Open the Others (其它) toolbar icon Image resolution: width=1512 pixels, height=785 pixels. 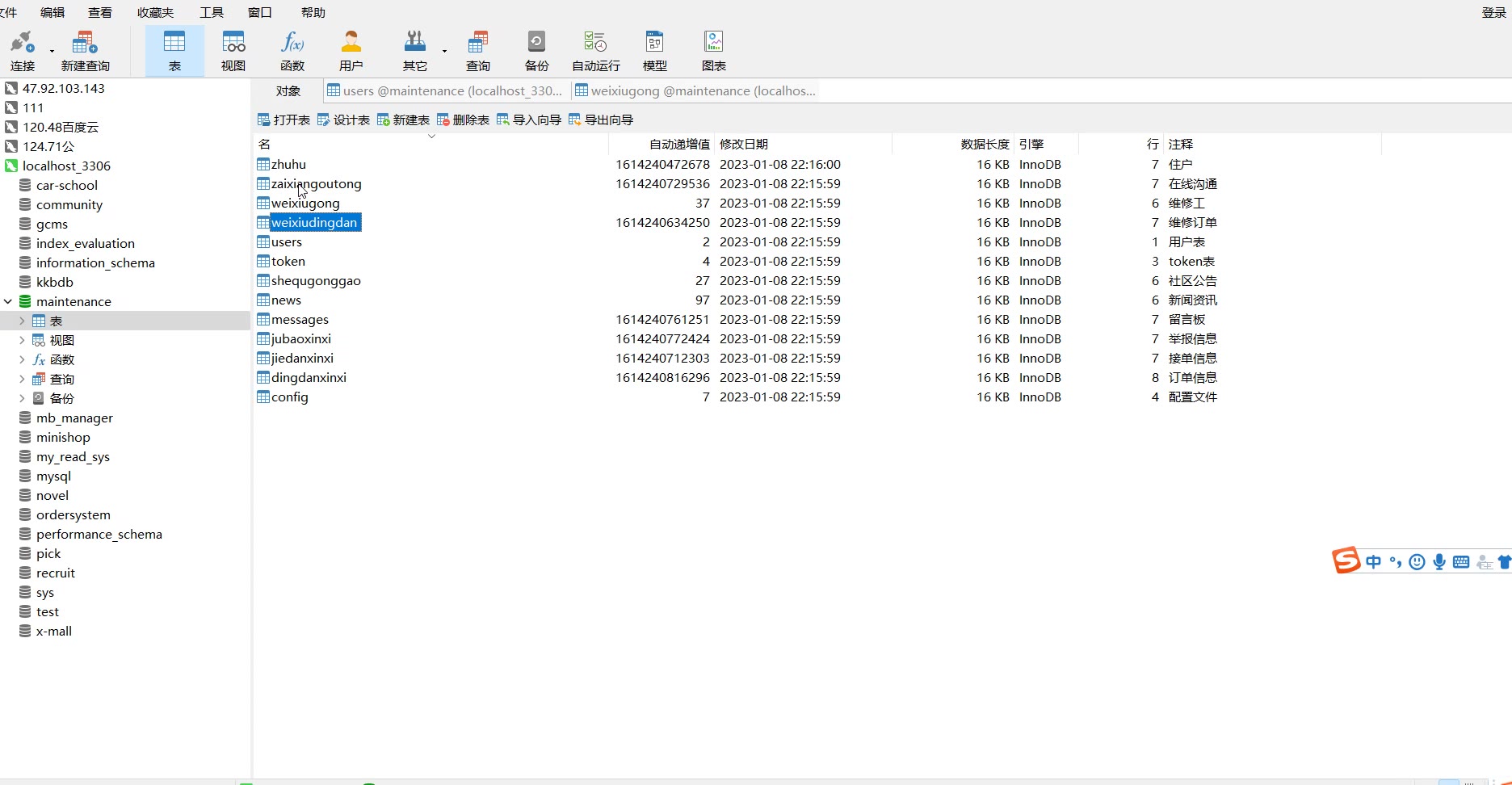pos(415,51)
